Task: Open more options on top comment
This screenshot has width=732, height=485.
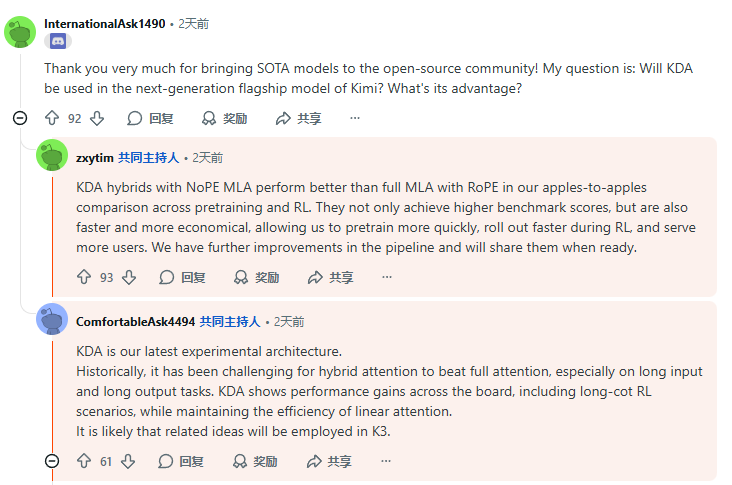Action: (355, 118)
